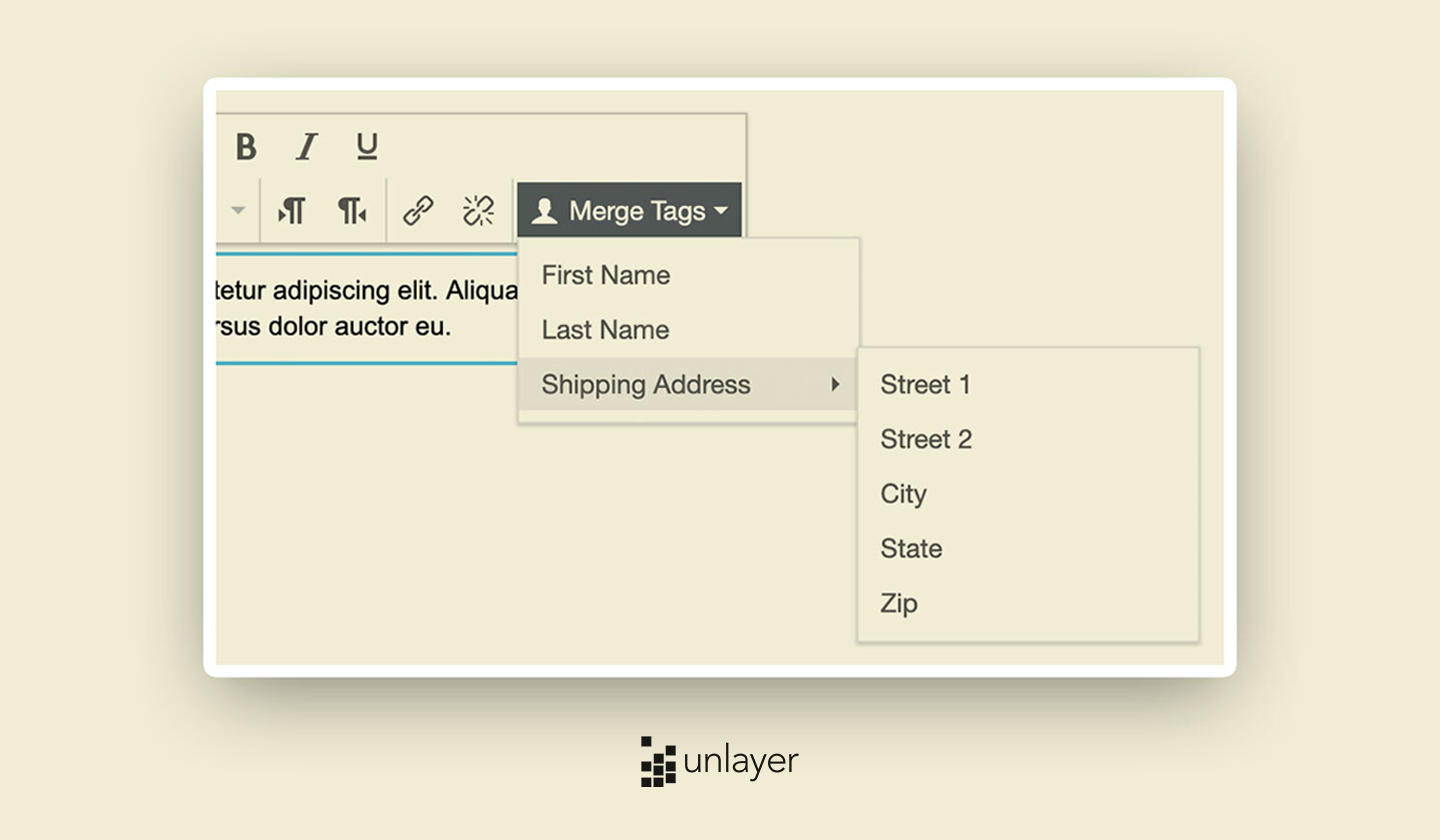
Task: Choose Street 2 from shipping submenu
Action: [926, 439]
